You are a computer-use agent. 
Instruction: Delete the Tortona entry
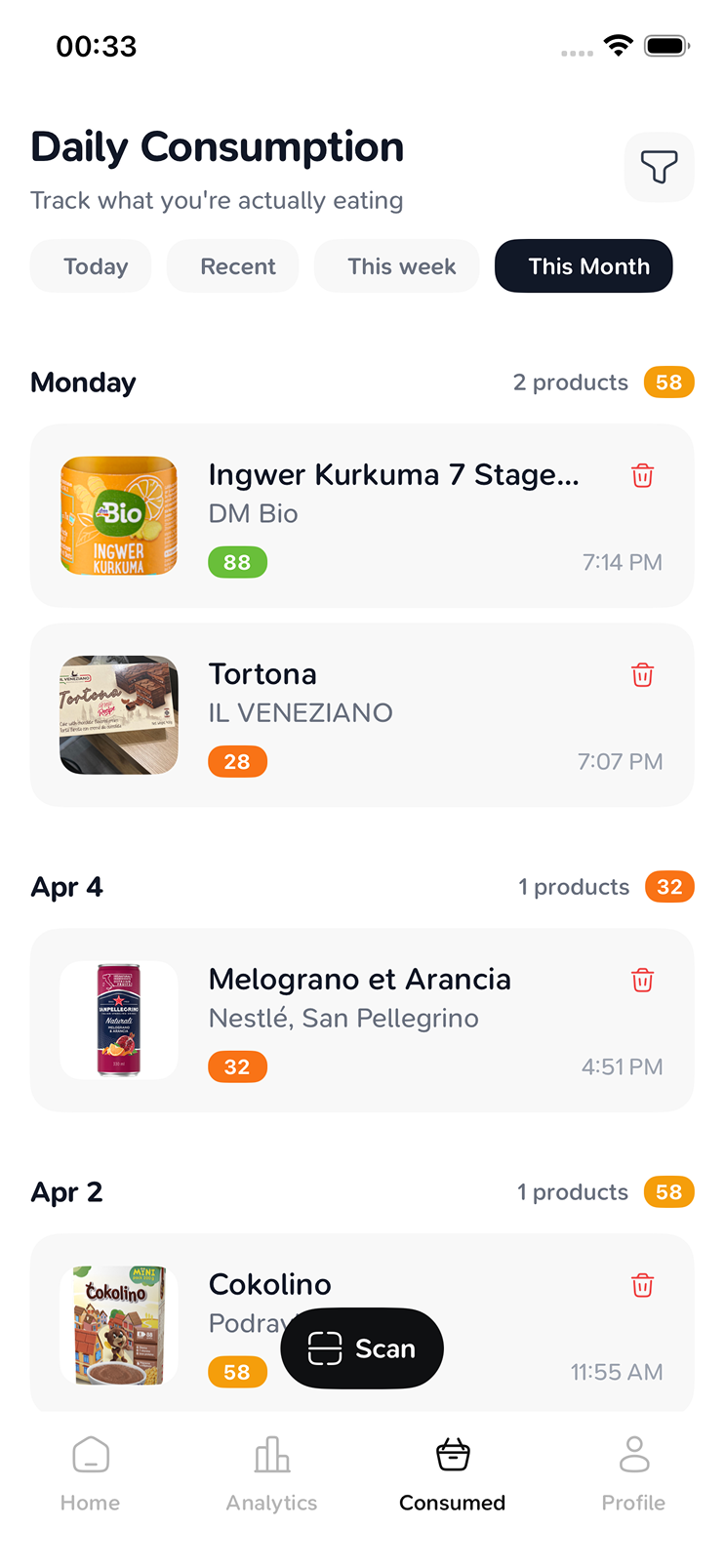click(642, 675)
